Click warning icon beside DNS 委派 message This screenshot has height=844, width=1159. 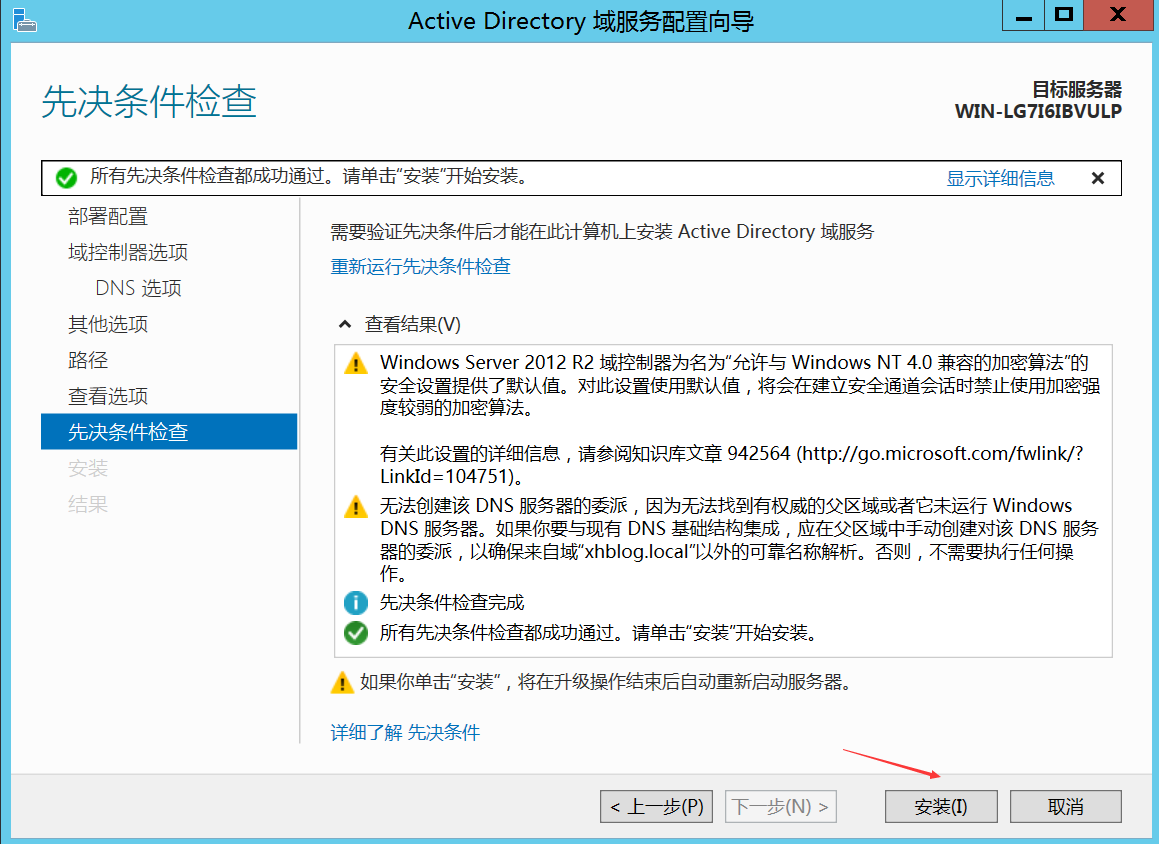(356, 507)
